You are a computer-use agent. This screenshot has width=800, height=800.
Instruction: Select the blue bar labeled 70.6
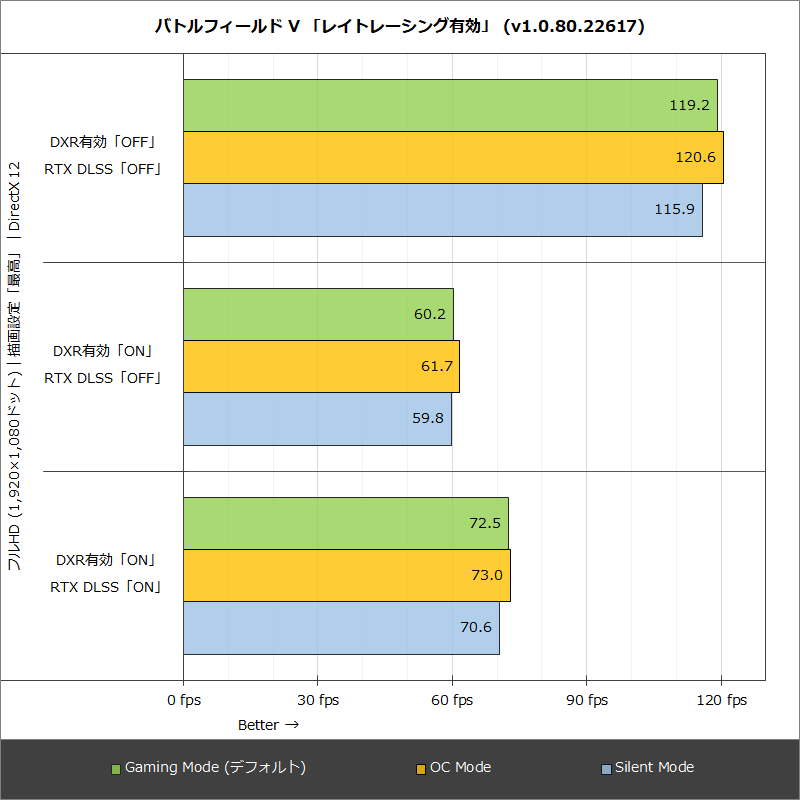[x=340, y=629]
